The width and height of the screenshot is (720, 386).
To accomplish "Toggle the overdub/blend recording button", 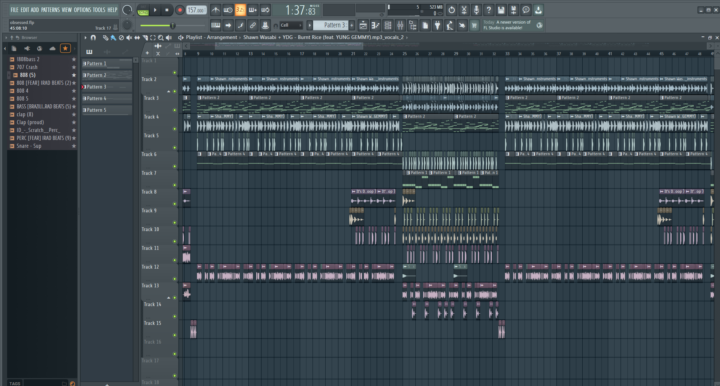I will pos(253,10).
